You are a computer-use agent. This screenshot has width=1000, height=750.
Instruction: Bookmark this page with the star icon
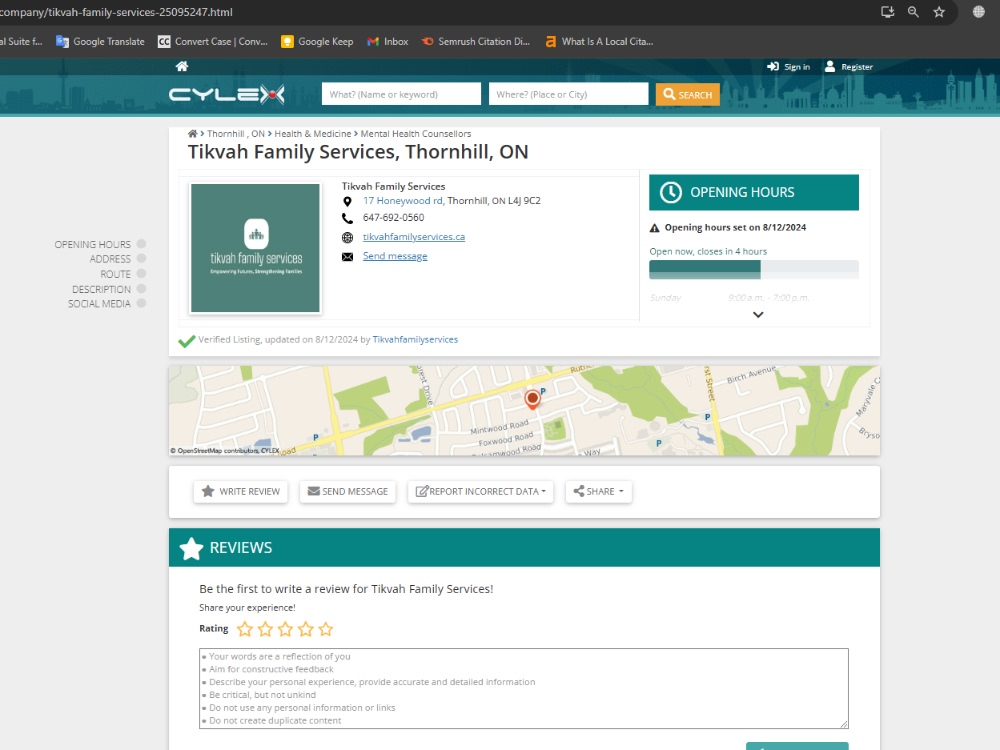939,12
